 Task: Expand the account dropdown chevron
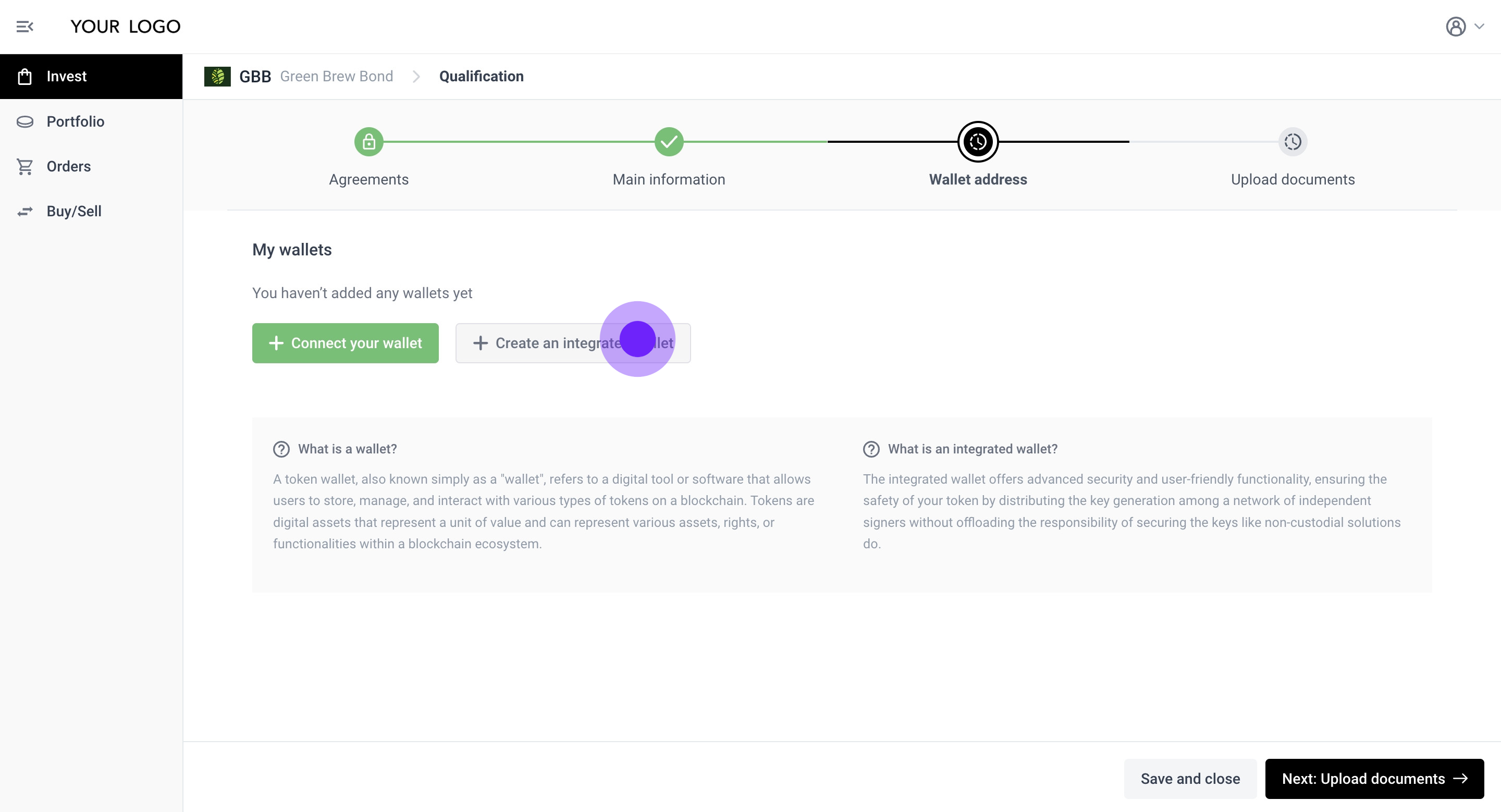pyautogui.click(x=1480, y=26)
